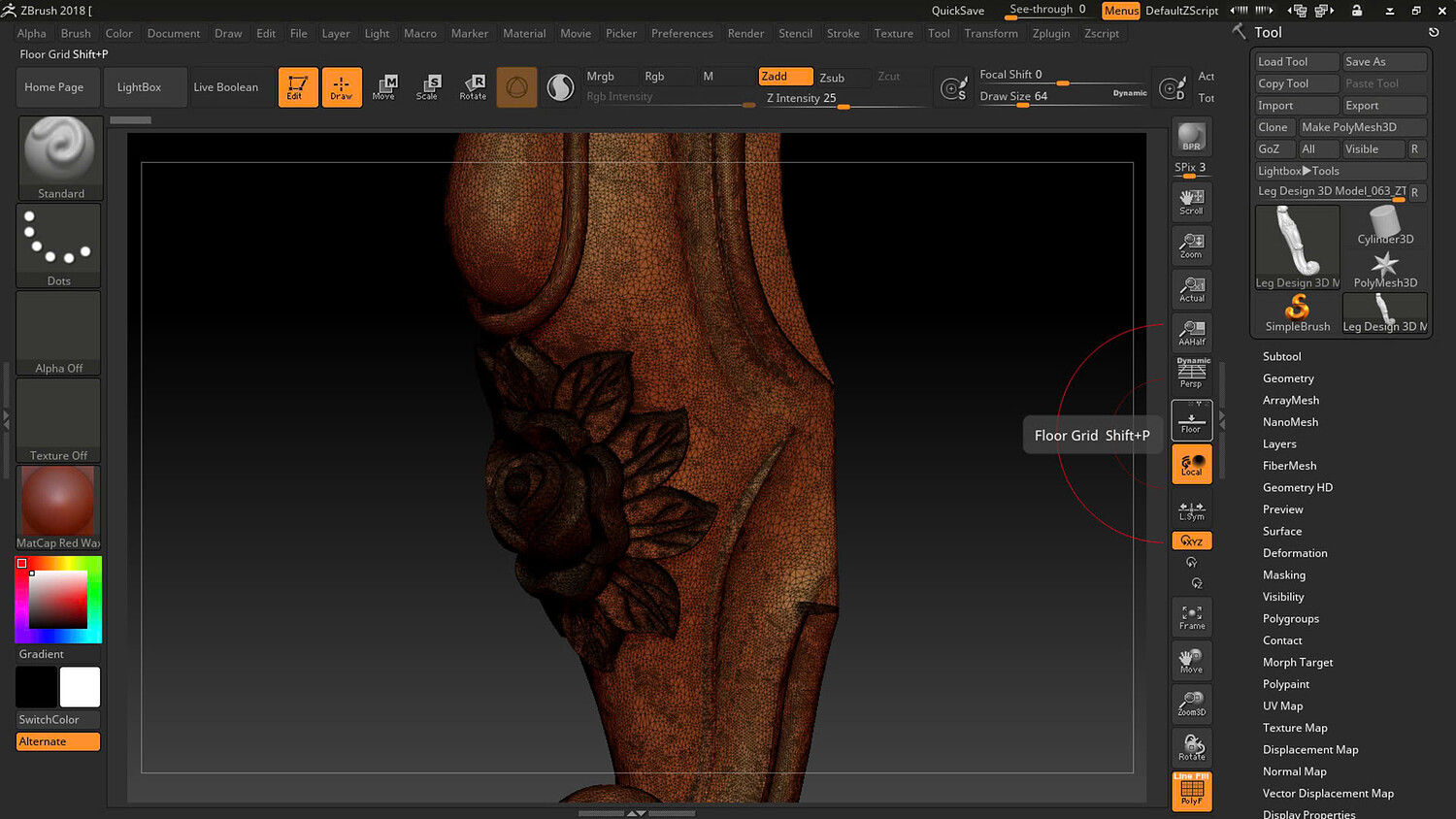The height and width of the screenshot is (819, 1456).
Task: Select the Rotate tool in top toolbar
Action: pos(473,86)
